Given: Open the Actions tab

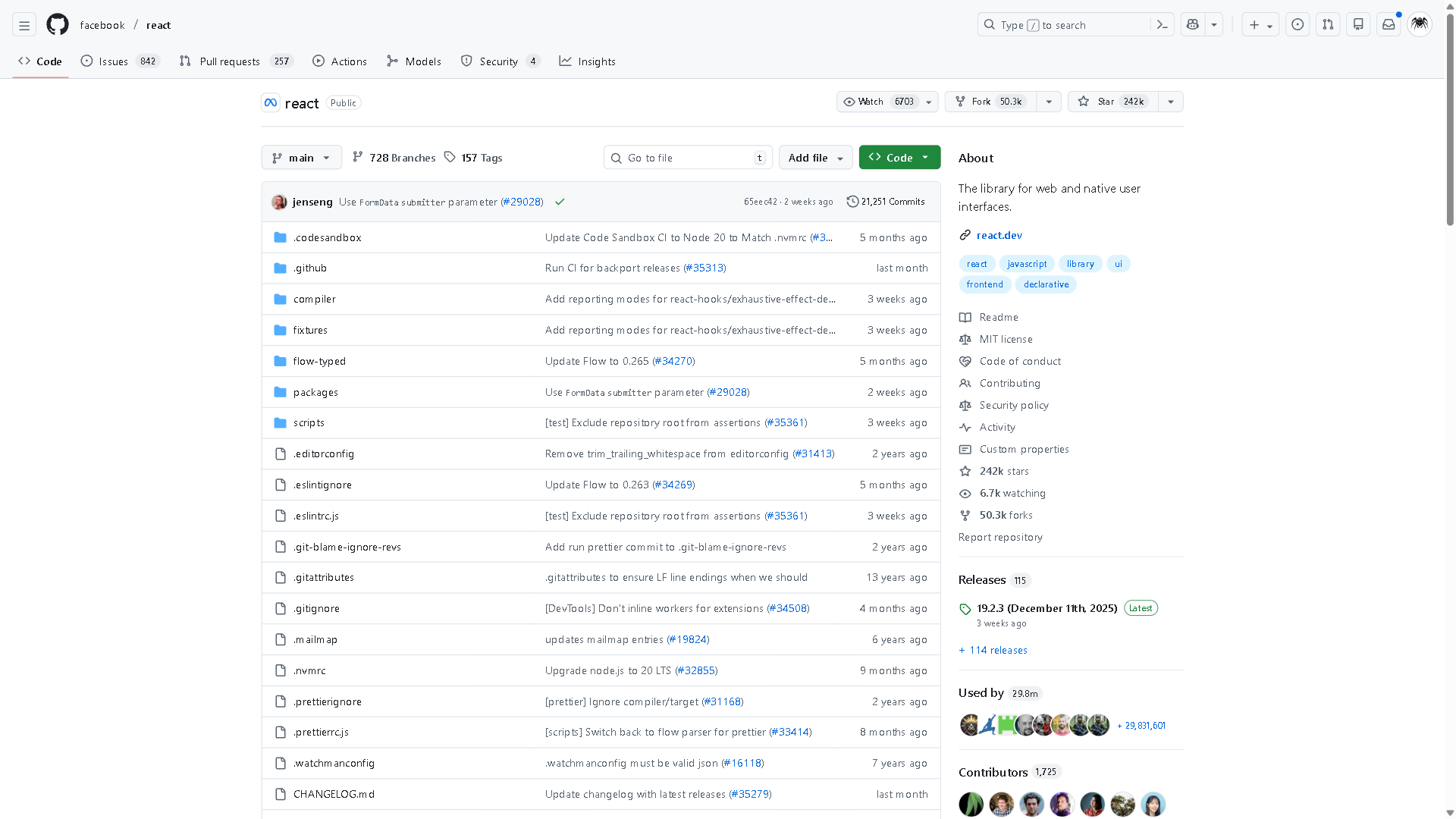Looking at the screenshot, I should [339, 61].
